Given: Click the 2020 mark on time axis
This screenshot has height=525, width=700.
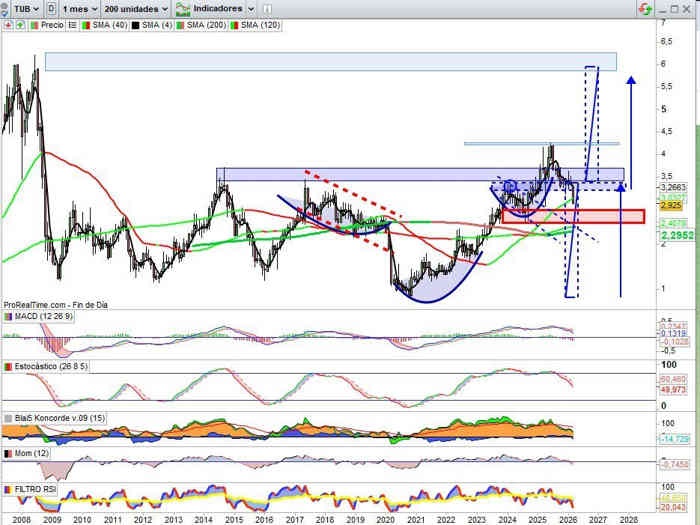Looking at the screenshot, I should point(385,519).
